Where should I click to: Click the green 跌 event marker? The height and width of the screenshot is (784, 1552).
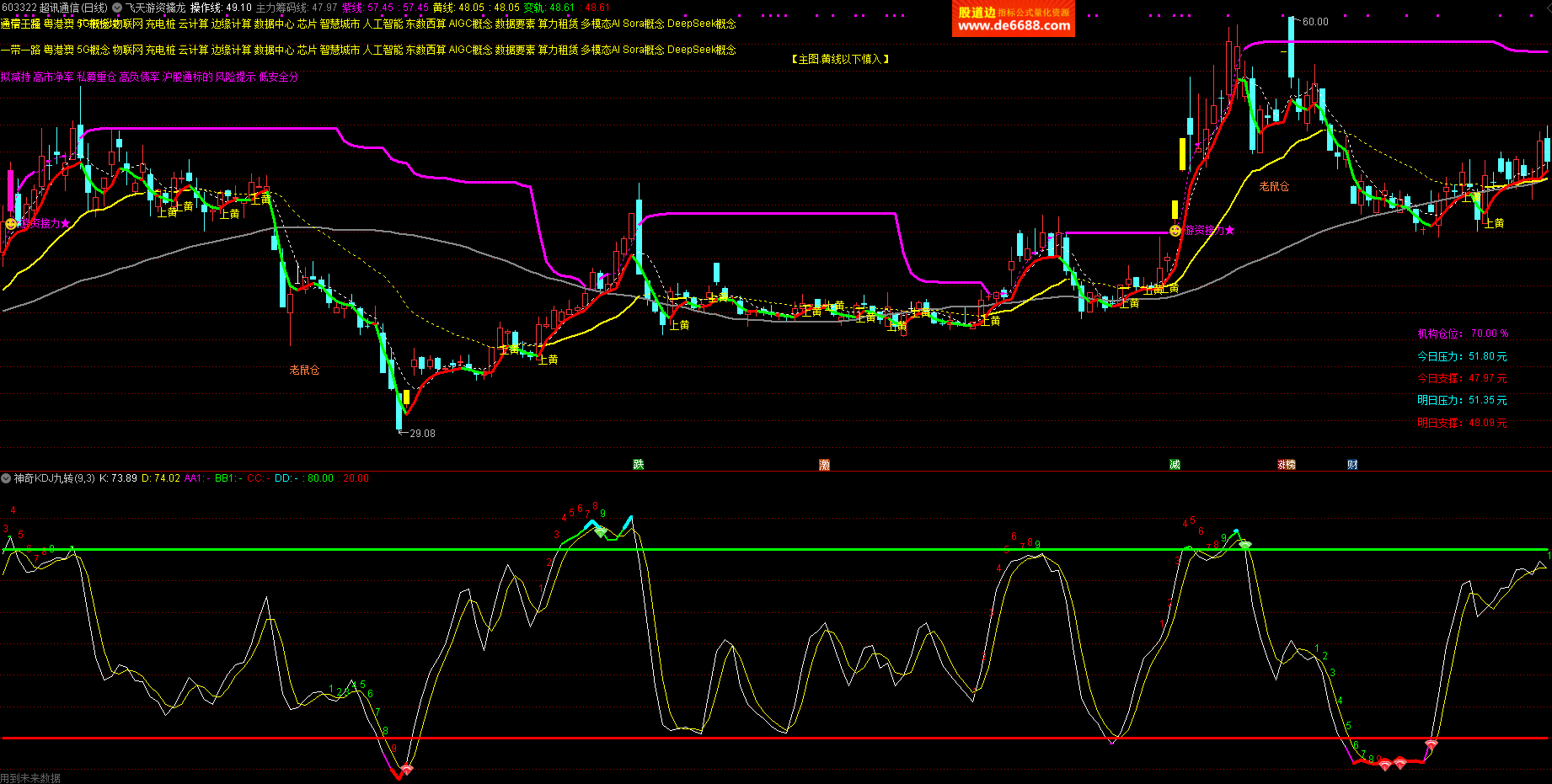(x=639, y=465)
